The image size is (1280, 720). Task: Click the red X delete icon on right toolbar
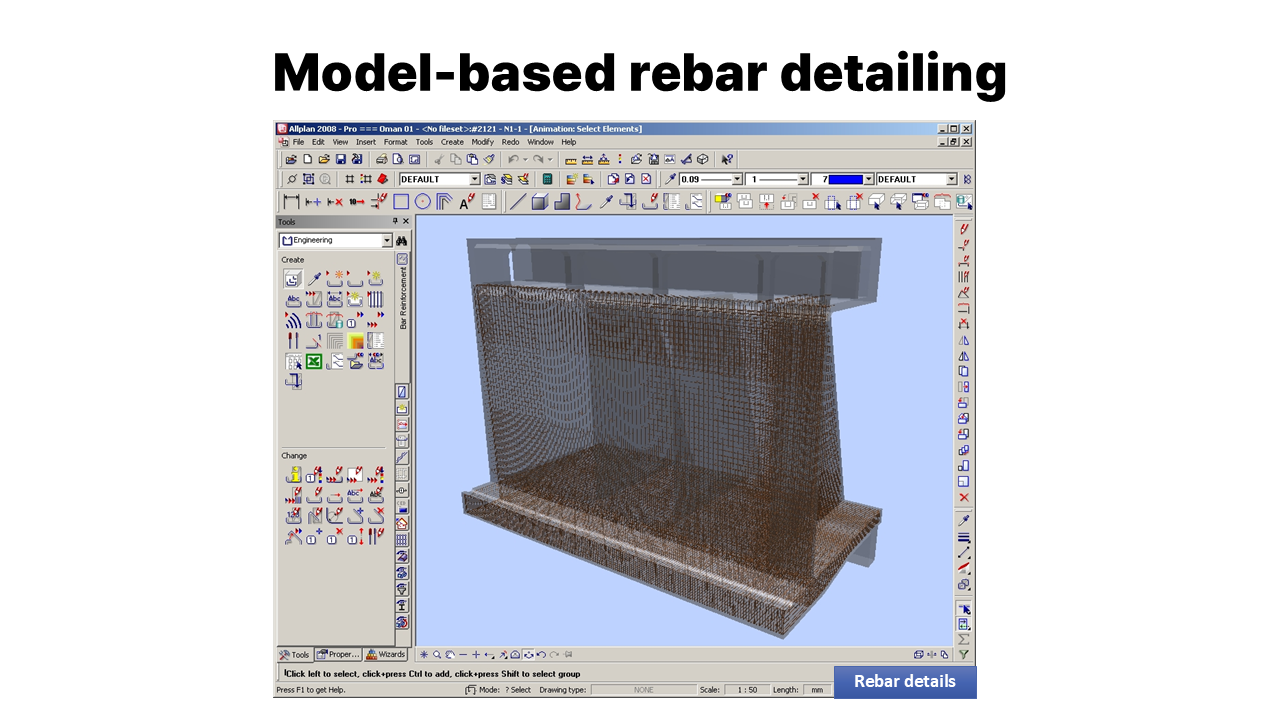point(964,497)
